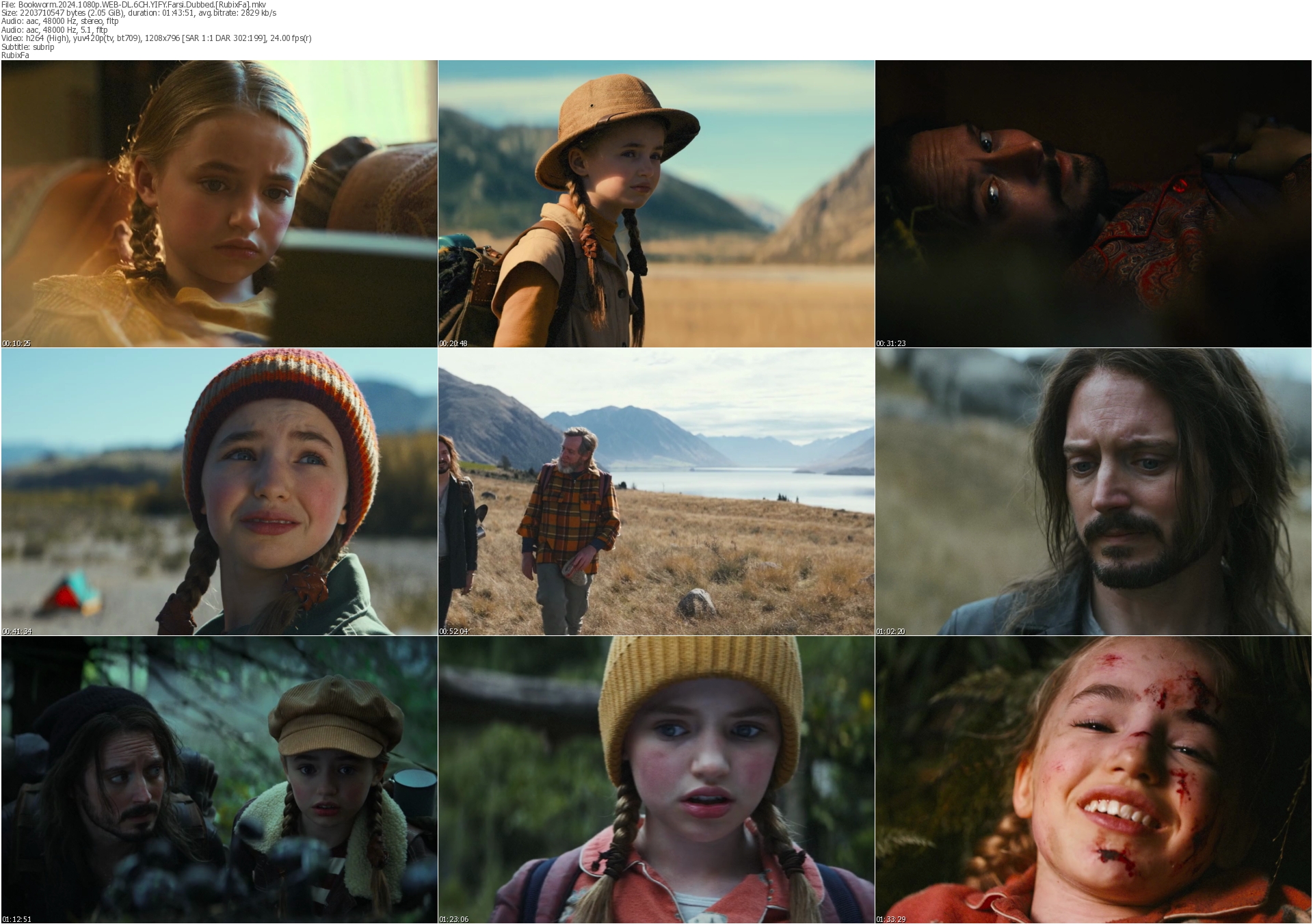Click the thumbnail at timestamp 00:10:25
The height and width of the screenshot is (924, 1313).
click(219, 204)
